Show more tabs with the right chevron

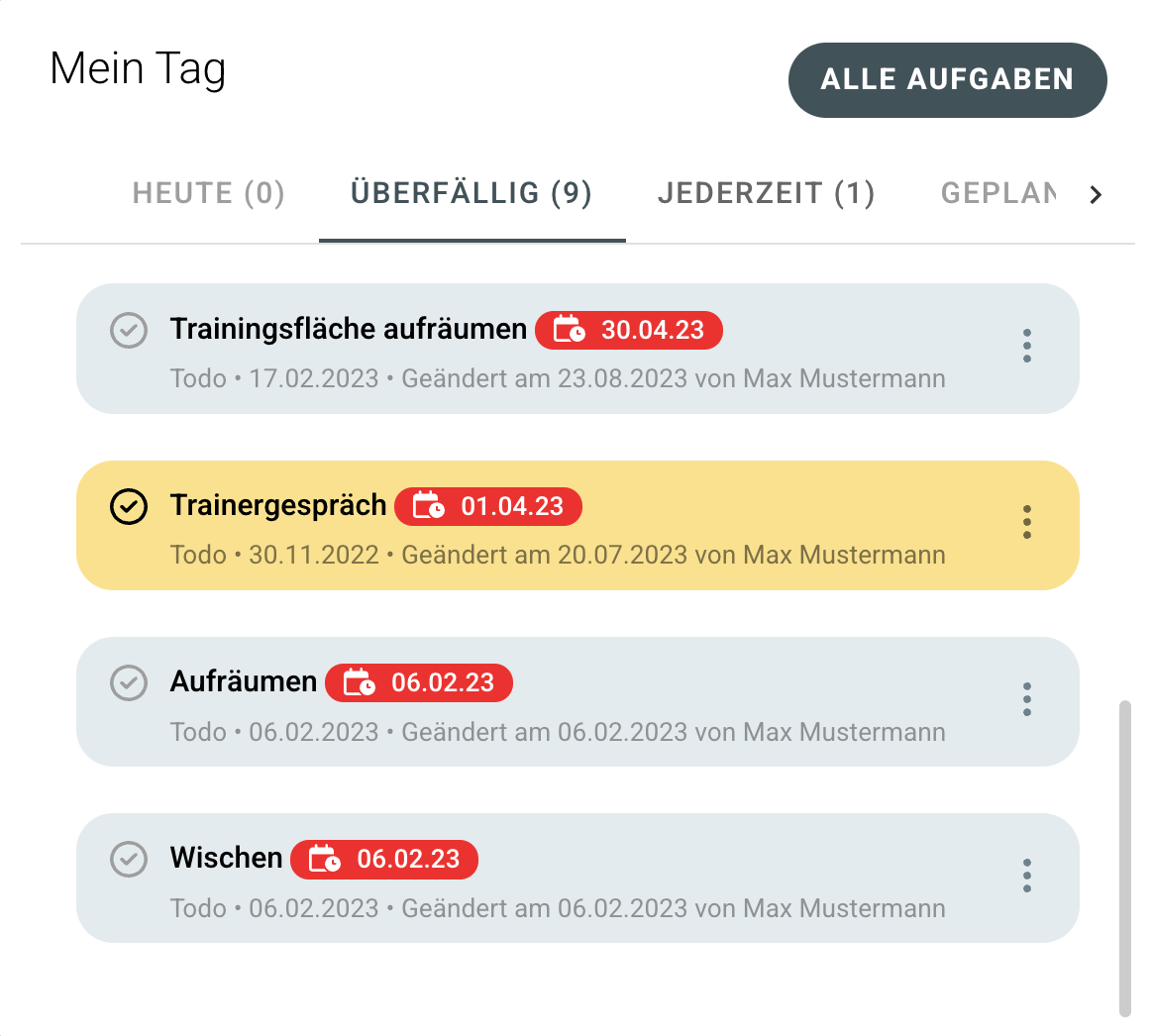coord(1096,194)
